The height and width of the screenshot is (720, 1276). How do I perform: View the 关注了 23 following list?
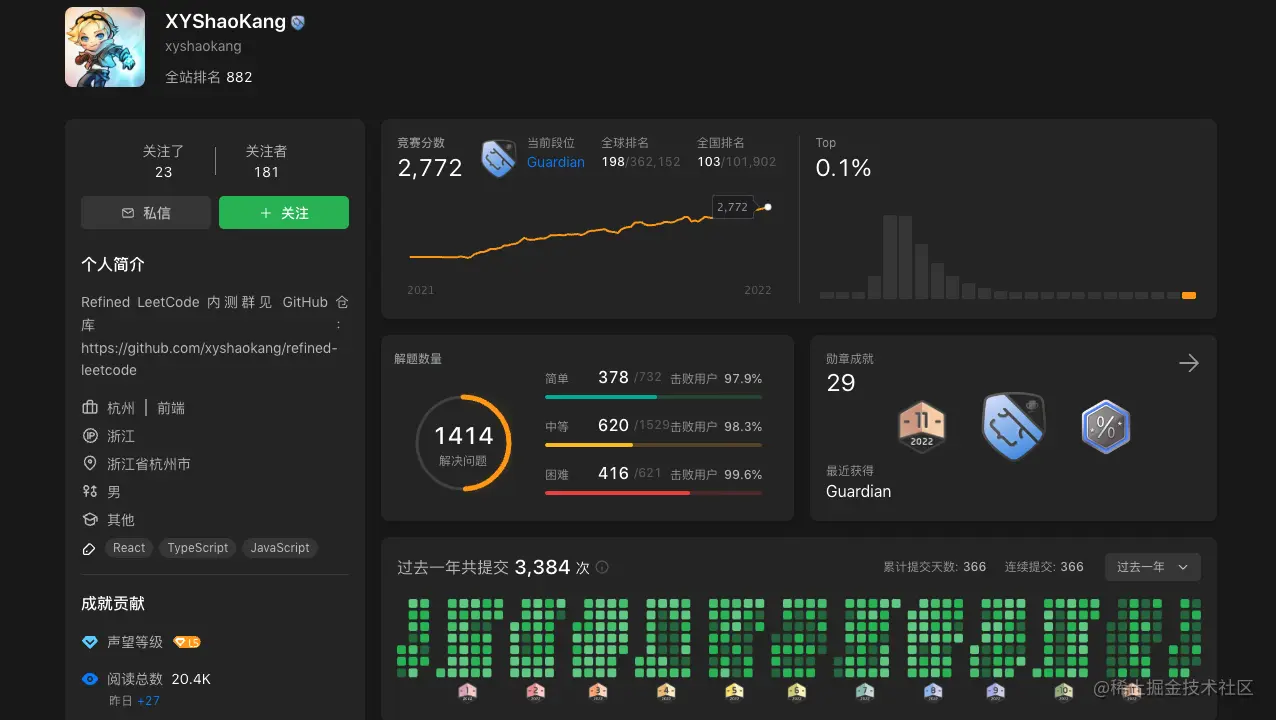tap(163, 161)
